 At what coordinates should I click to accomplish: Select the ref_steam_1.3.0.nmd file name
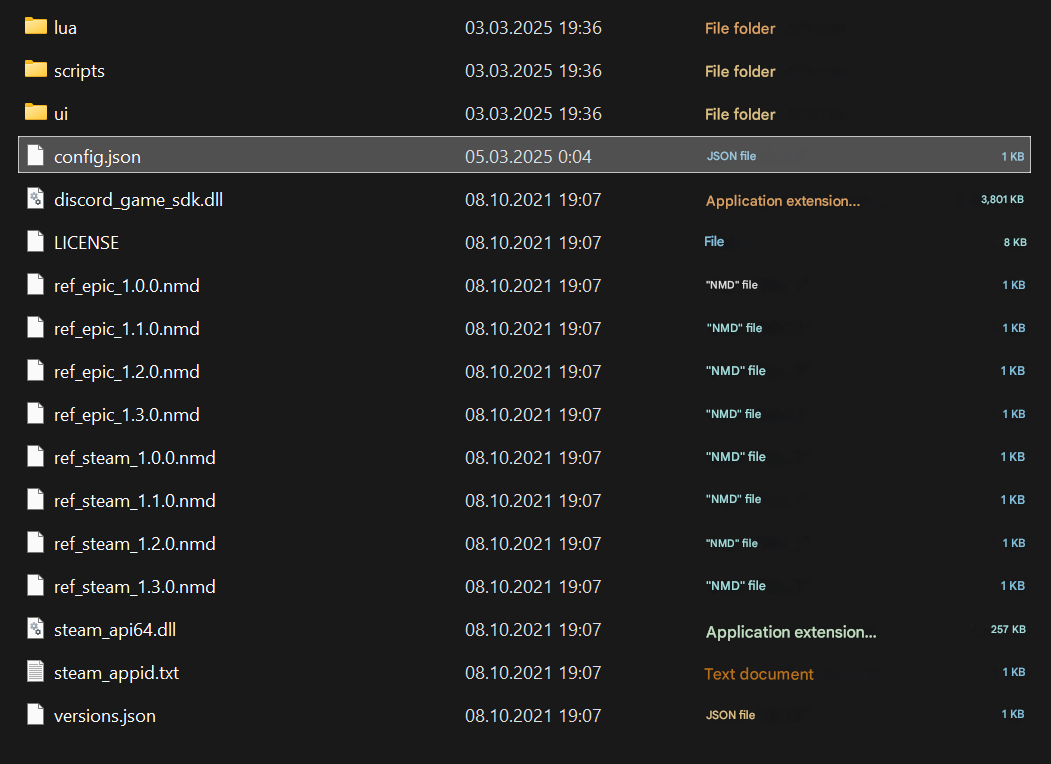[x=135, y=587]
